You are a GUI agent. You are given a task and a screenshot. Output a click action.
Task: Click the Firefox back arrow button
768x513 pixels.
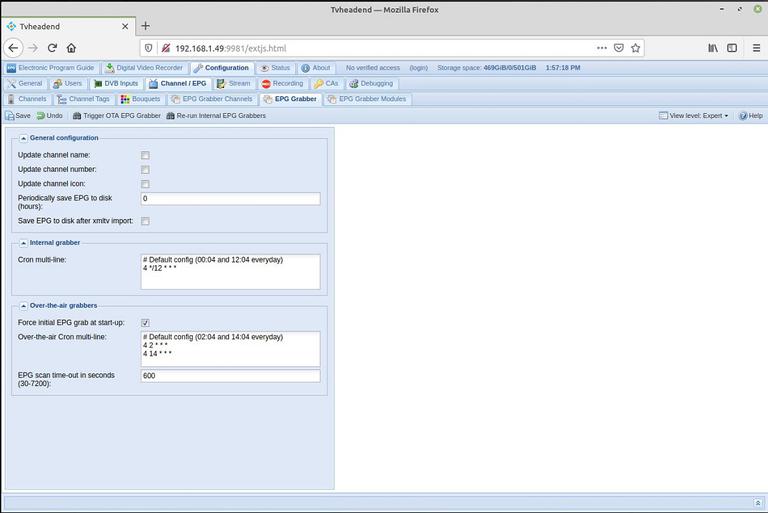[13, 48]
